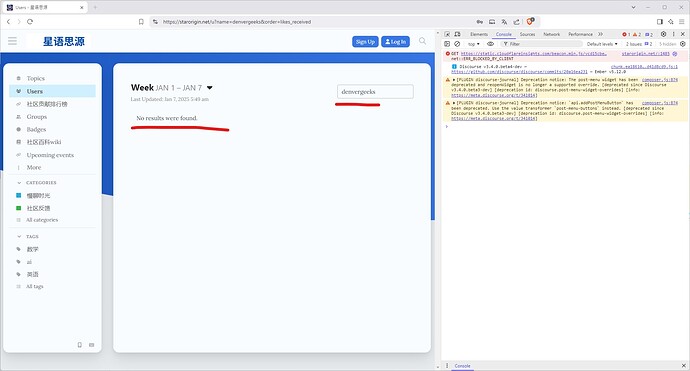Show more DevTools tabs with chevrons

[600, 34]
